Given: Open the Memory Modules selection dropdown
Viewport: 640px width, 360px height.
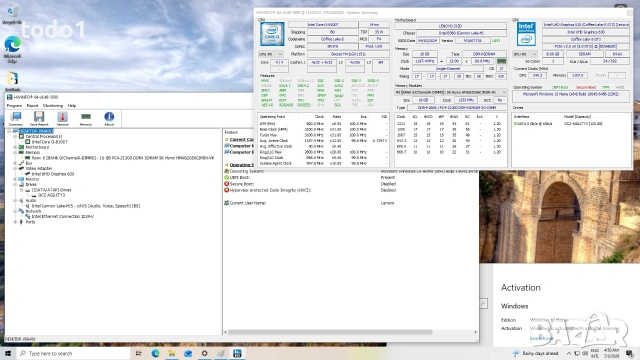Looking at the screenshot, I should [x=451, y=93].
